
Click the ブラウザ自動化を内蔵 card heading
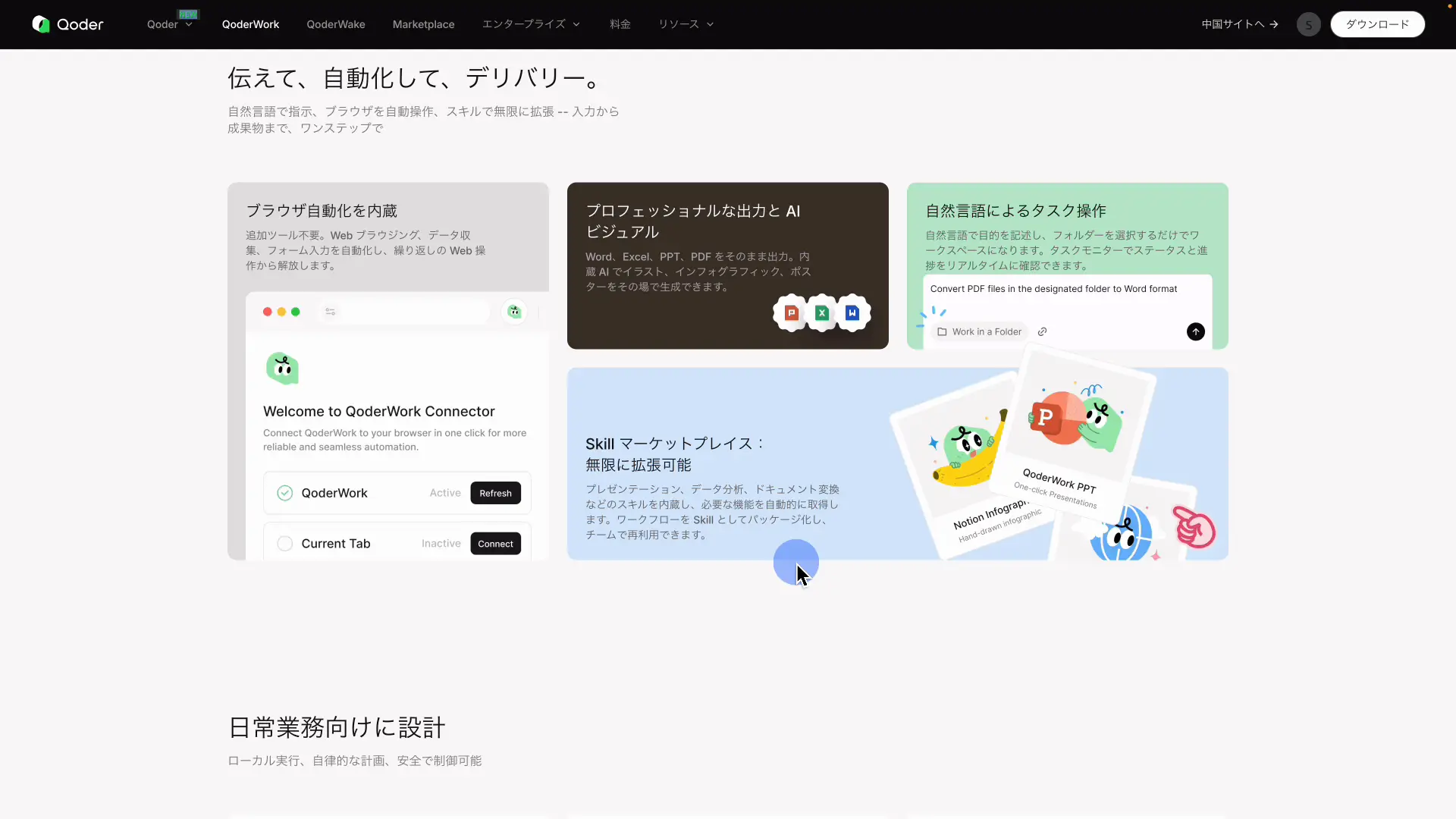tap(322, 211)
